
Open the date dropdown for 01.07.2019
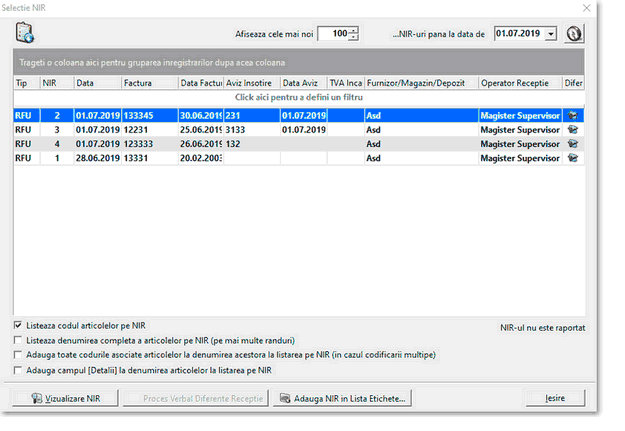click(x=550, y=34)
